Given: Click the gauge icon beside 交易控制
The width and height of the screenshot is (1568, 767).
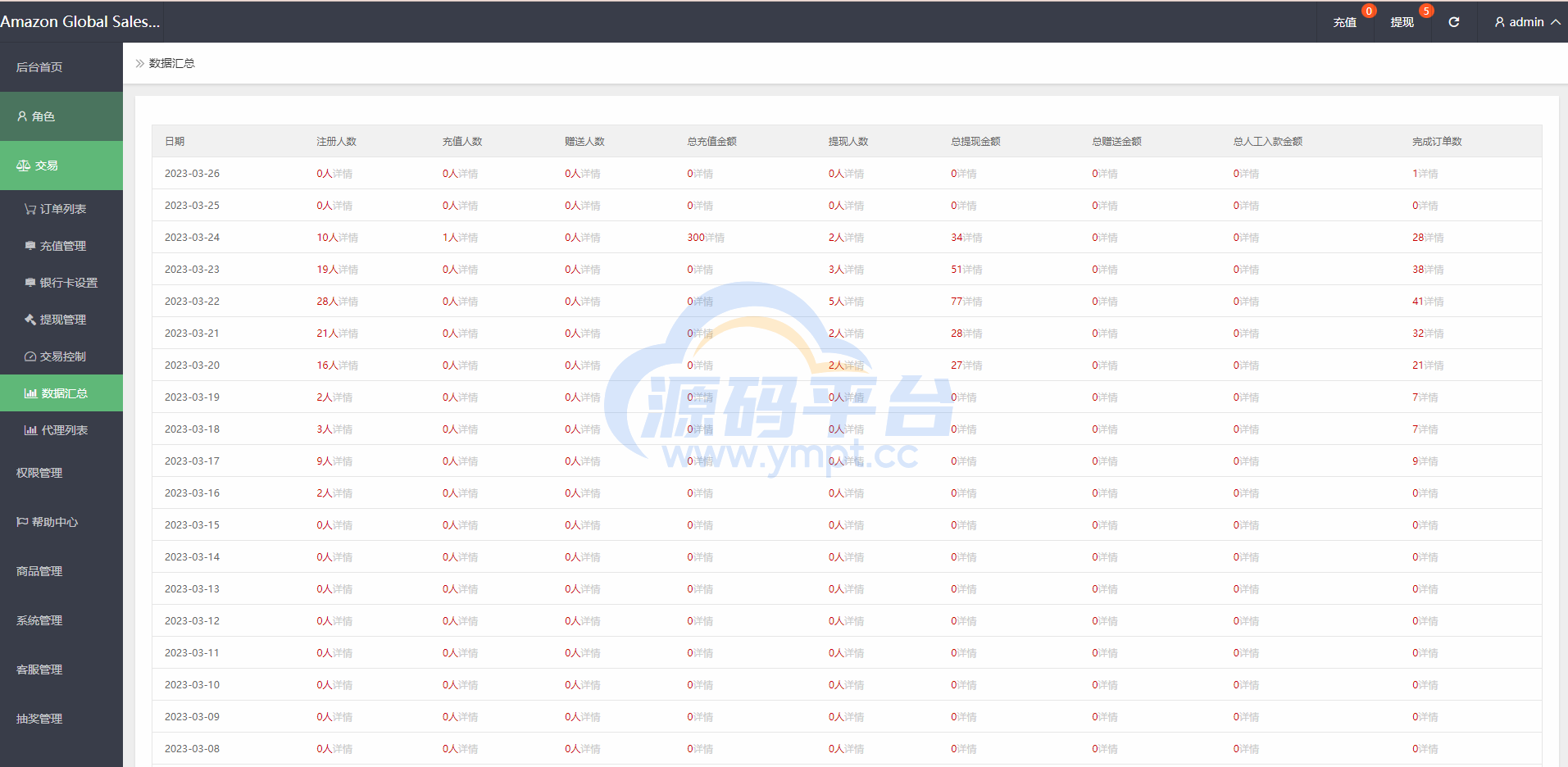Looking at the screenshot, I should (30, 356).
